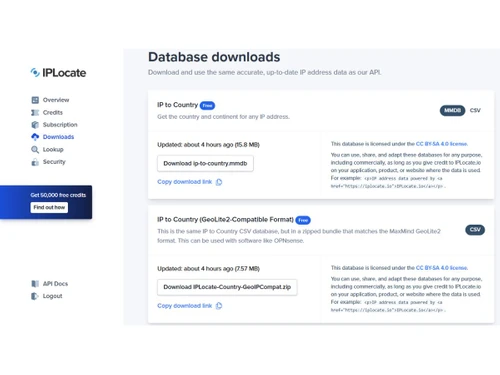Click the 'IP to Country (GeoLite2-Compatible Format)' title
The width and height of the screenshot is (500, 375).
click(225, 220)
